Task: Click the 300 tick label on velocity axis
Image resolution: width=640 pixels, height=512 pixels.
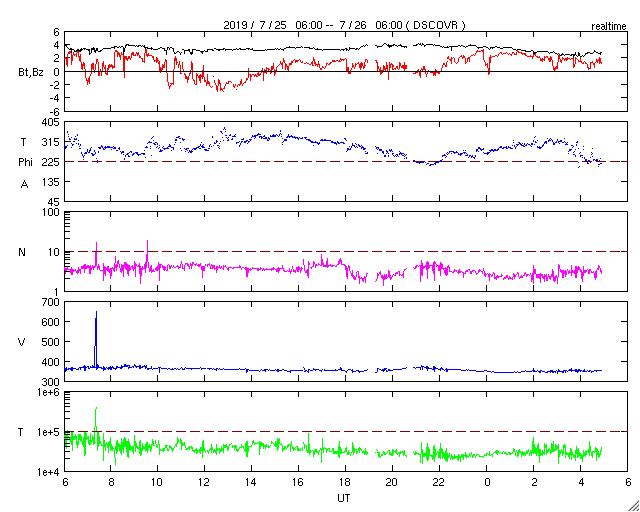Action: point(51,381)
